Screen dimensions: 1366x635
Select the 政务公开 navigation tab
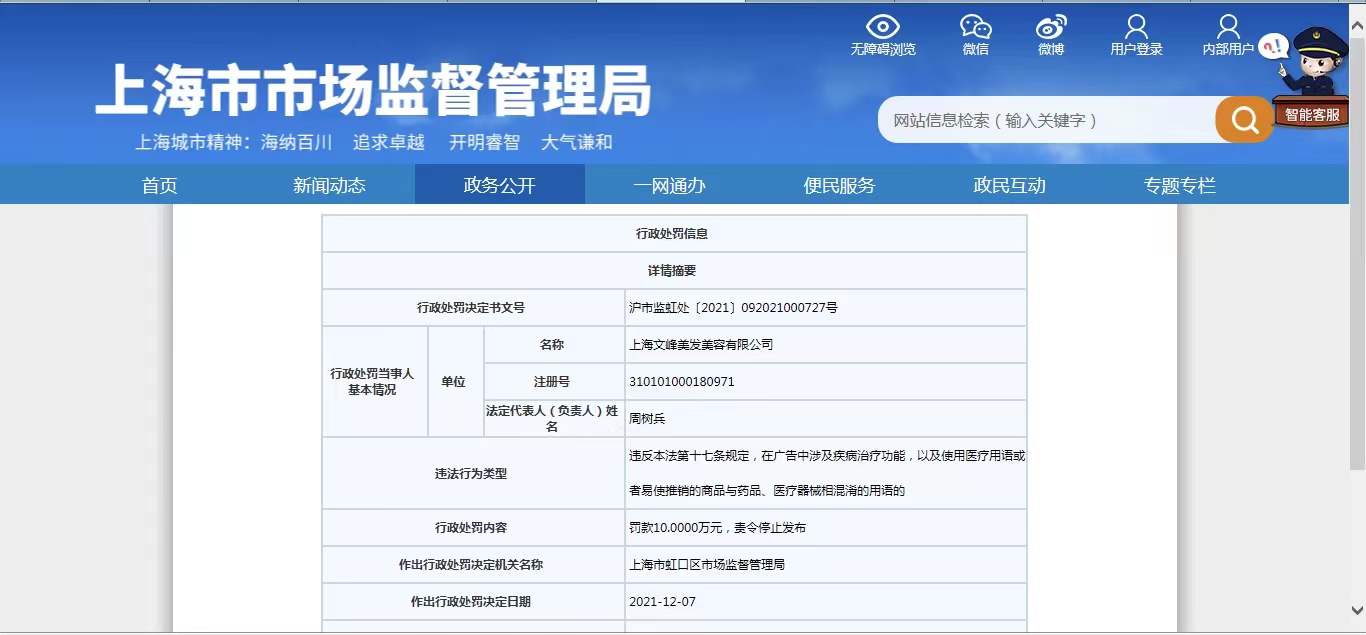(x=499, y=185)
